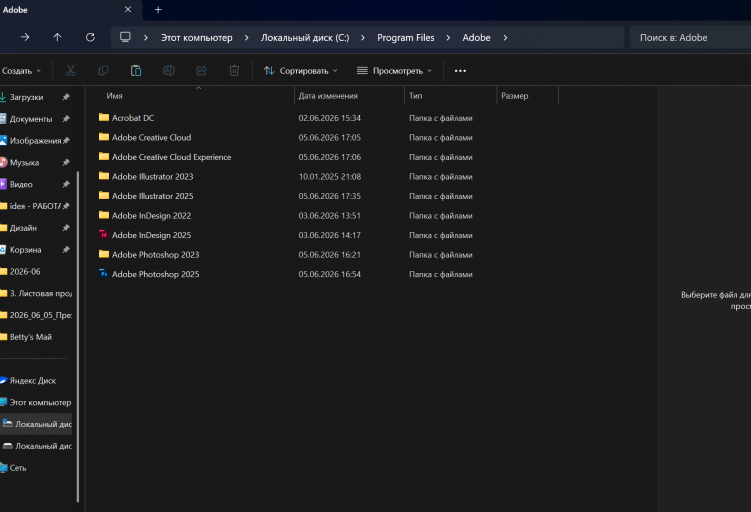This screenshot has height=512, width=751.
Task: Click date 10.01.2025 21:08 cell
Action: (x=330, y=177)
